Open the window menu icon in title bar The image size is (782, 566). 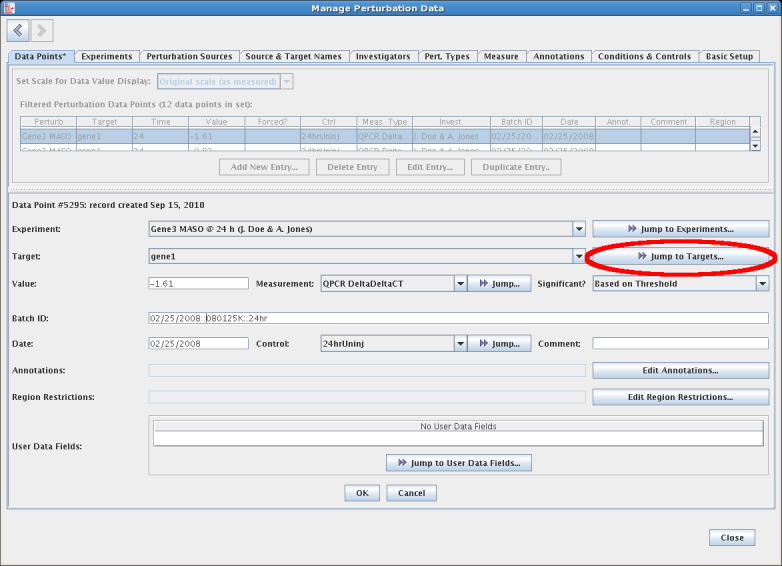click(9, 8)
